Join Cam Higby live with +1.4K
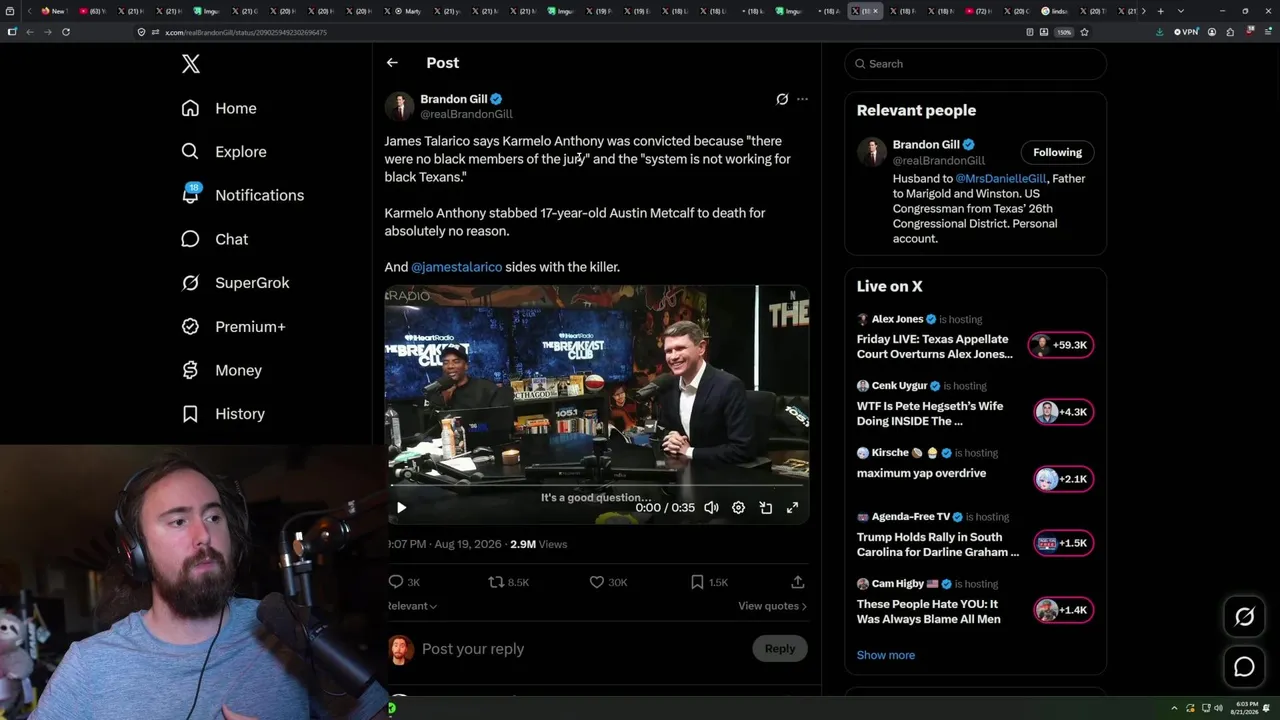Image resolution: width=1280 pixels, height=720 pixels. [x=1061, y=610]
